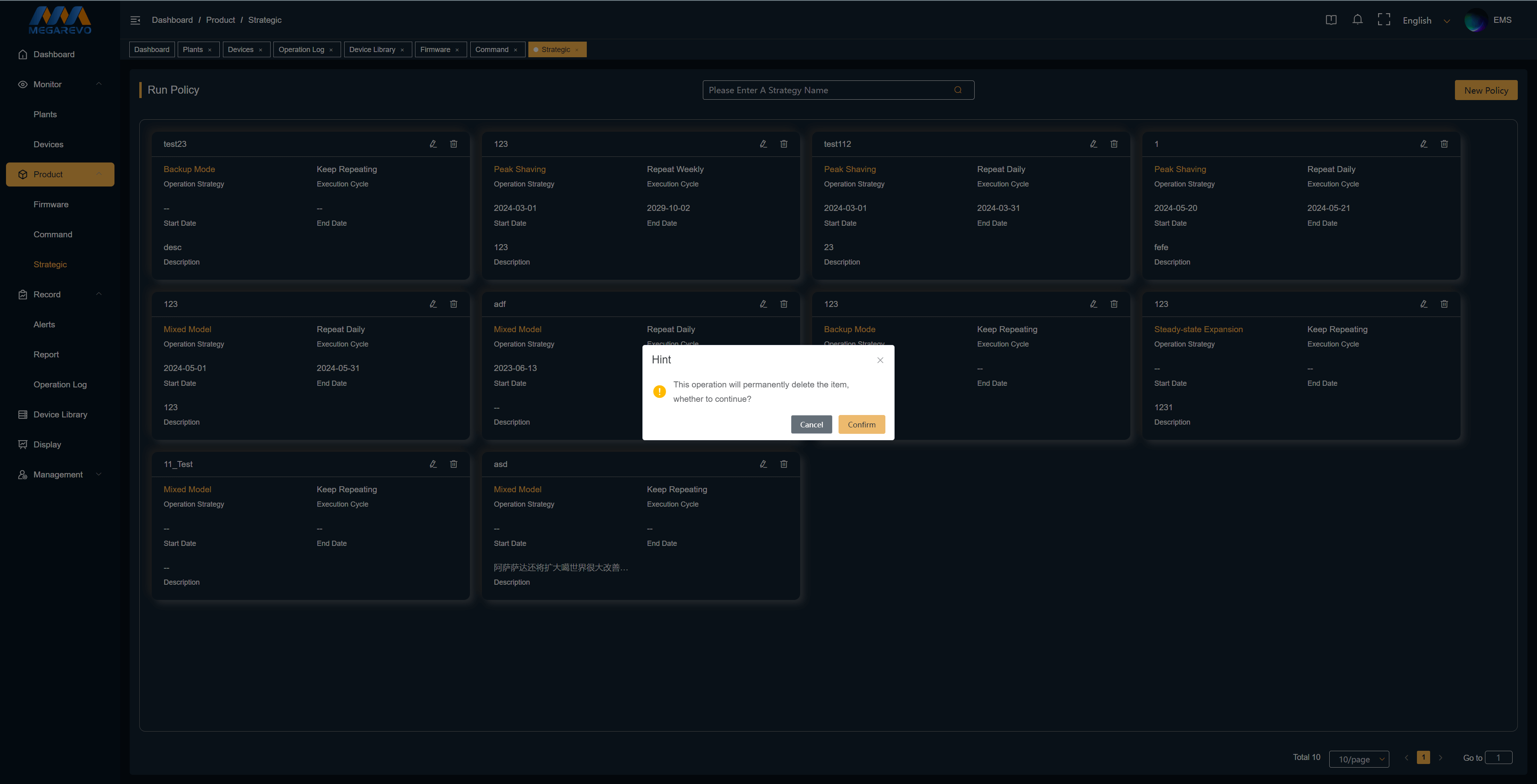Click the Go to page input
Viewport: 1537px width, 784px height.
1498,757
